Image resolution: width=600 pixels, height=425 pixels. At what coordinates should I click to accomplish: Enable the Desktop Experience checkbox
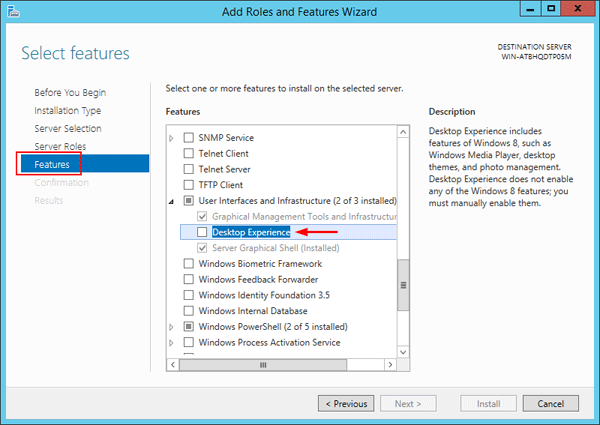pyautogui.click(x=203, y=232)
